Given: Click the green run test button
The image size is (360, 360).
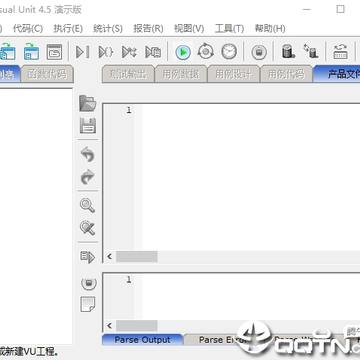Looking at the screenshot, I should [x=183, y=52].
